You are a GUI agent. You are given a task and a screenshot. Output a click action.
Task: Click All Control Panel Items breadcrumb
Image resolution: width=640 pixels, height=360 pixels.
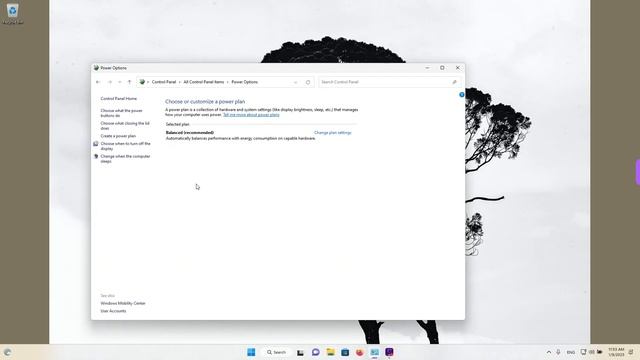point(204,82)
